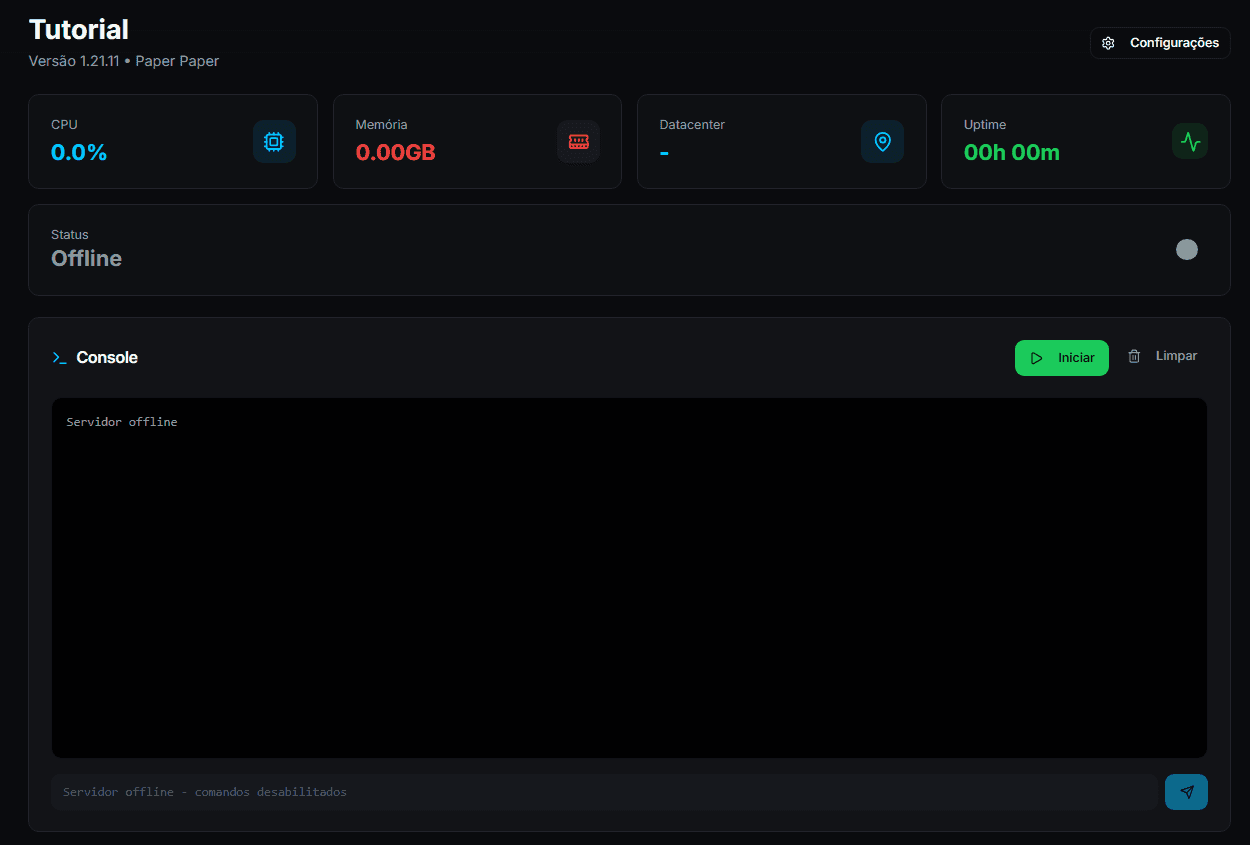Click Limpar to clear the console
This screenshot has height=845, width=1250.
(x=1176, y=355)
